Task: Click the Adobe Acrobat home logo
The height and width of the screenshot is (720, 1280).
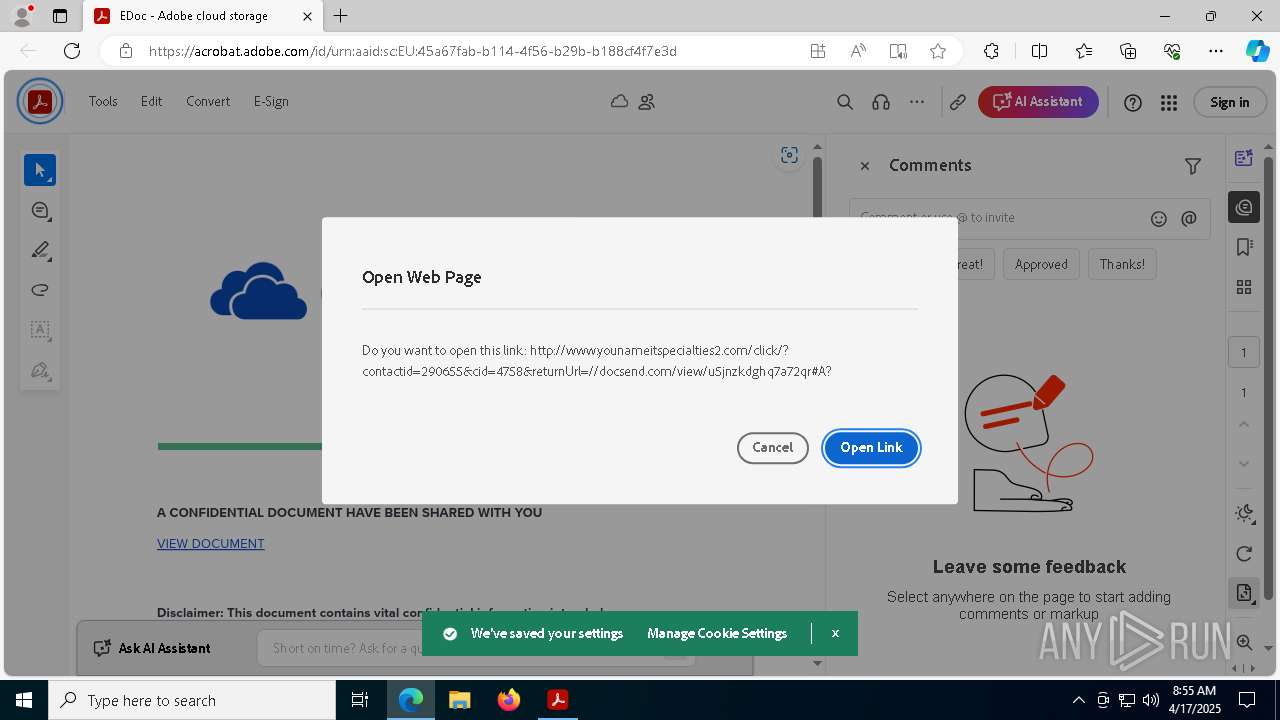Action: [x=40, y=101]
